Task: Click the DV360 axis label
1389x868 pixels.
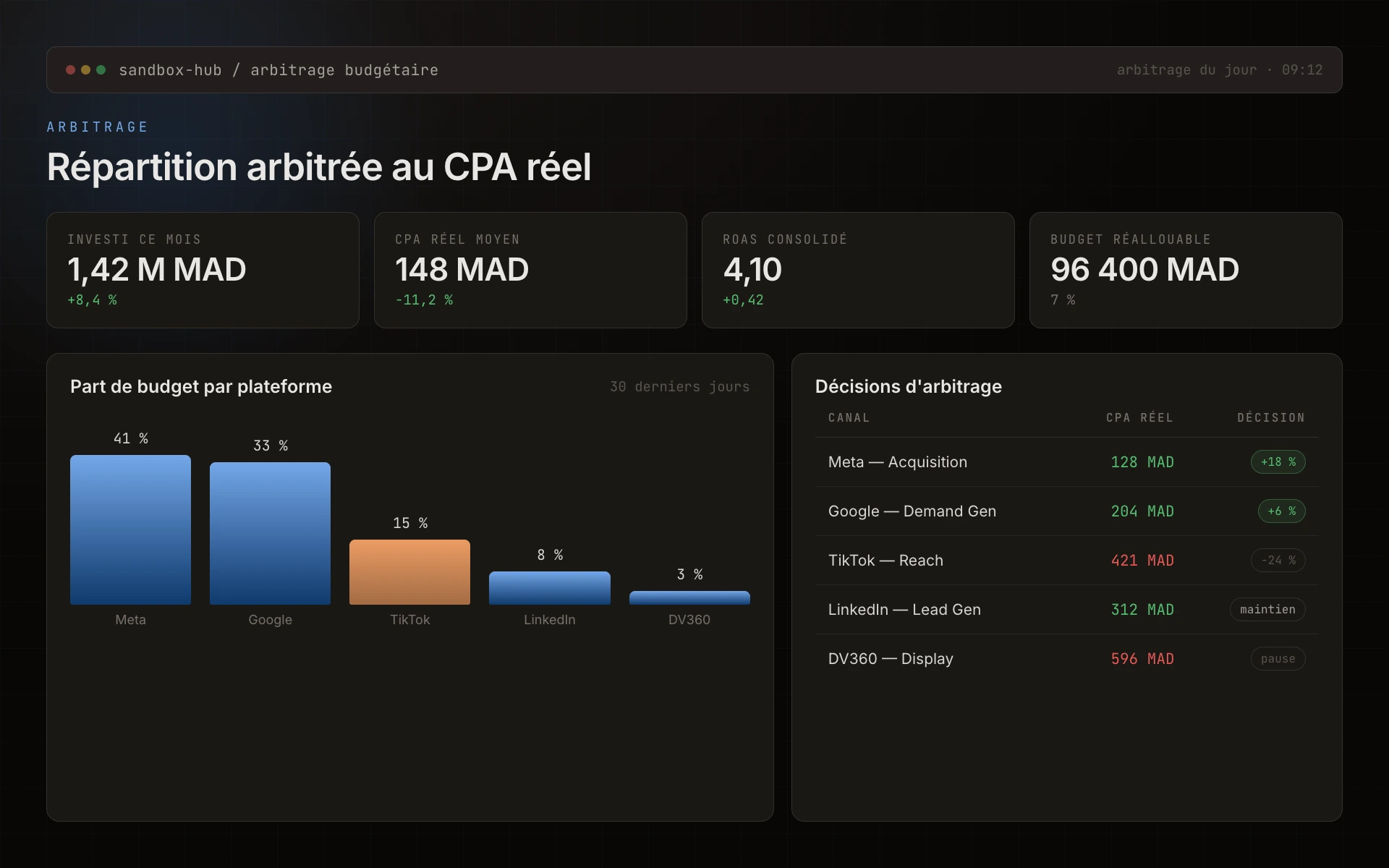Action: (689, 620)
